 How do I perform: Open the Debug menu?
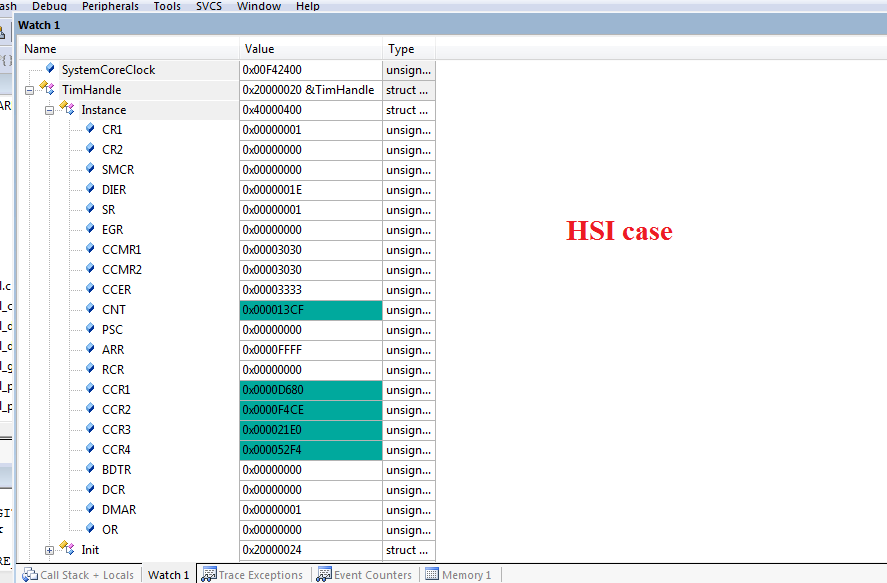coord(49,6)
